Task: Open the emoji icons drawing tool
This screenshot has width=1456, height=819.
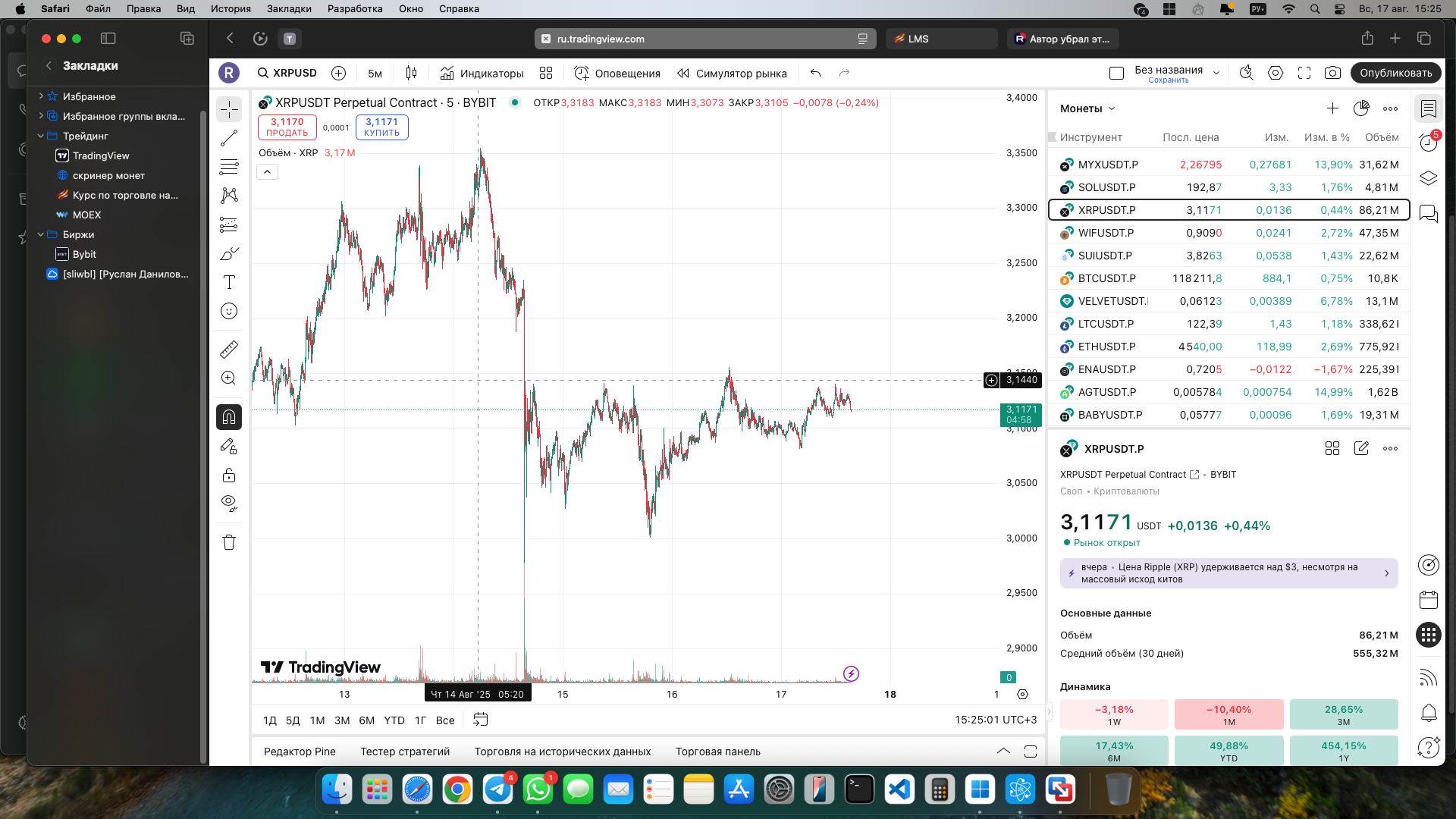Action: tap(229, 311)
